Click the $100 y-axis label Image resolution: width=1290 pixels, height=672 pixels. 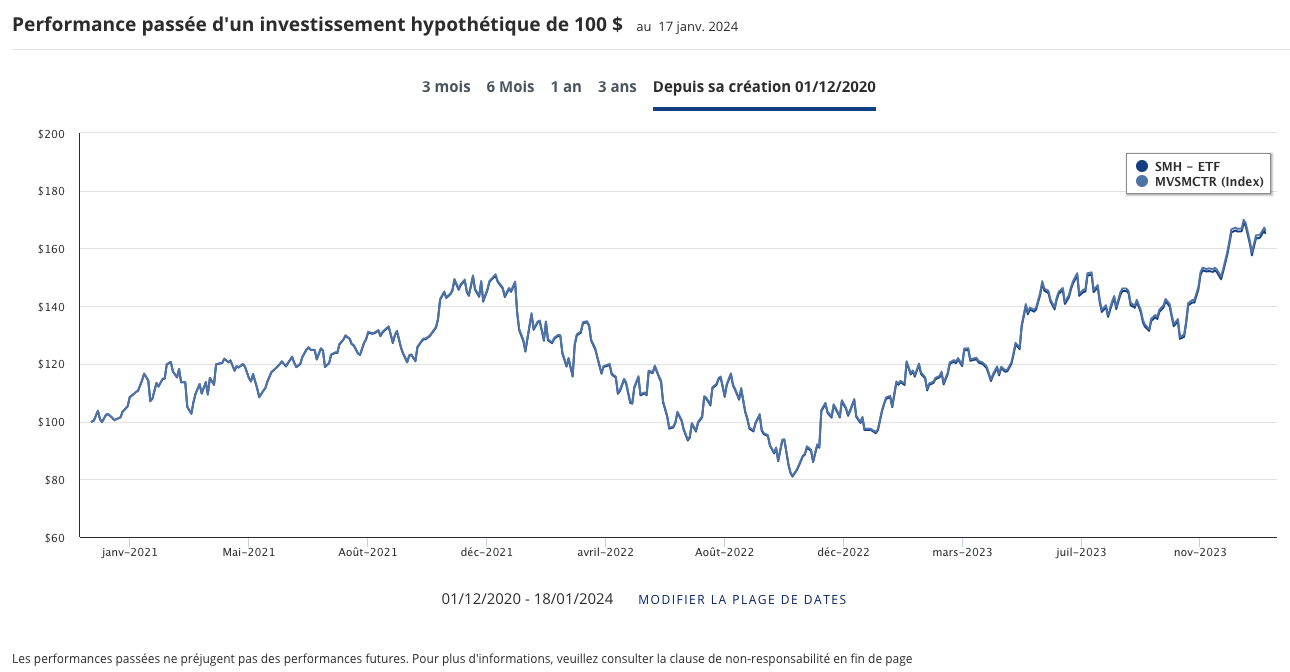[x=51, y=422]
